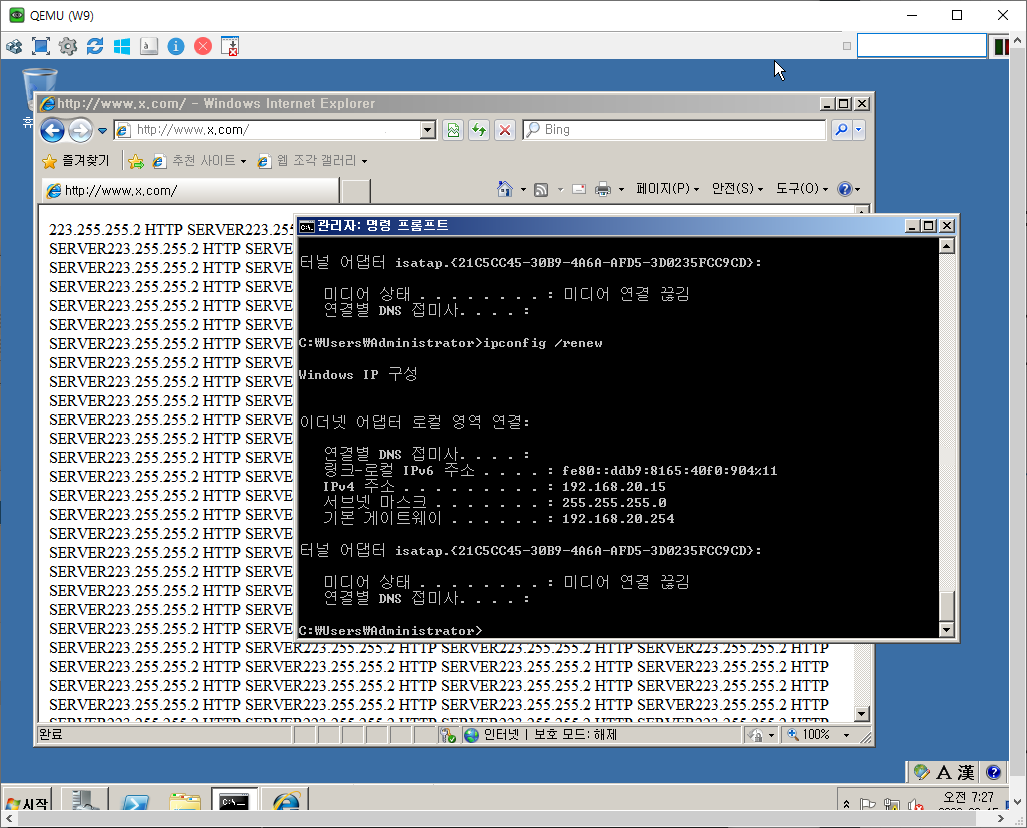Click the ipconfig /renew command text
Screen dimensions: 1027x828
542,343
